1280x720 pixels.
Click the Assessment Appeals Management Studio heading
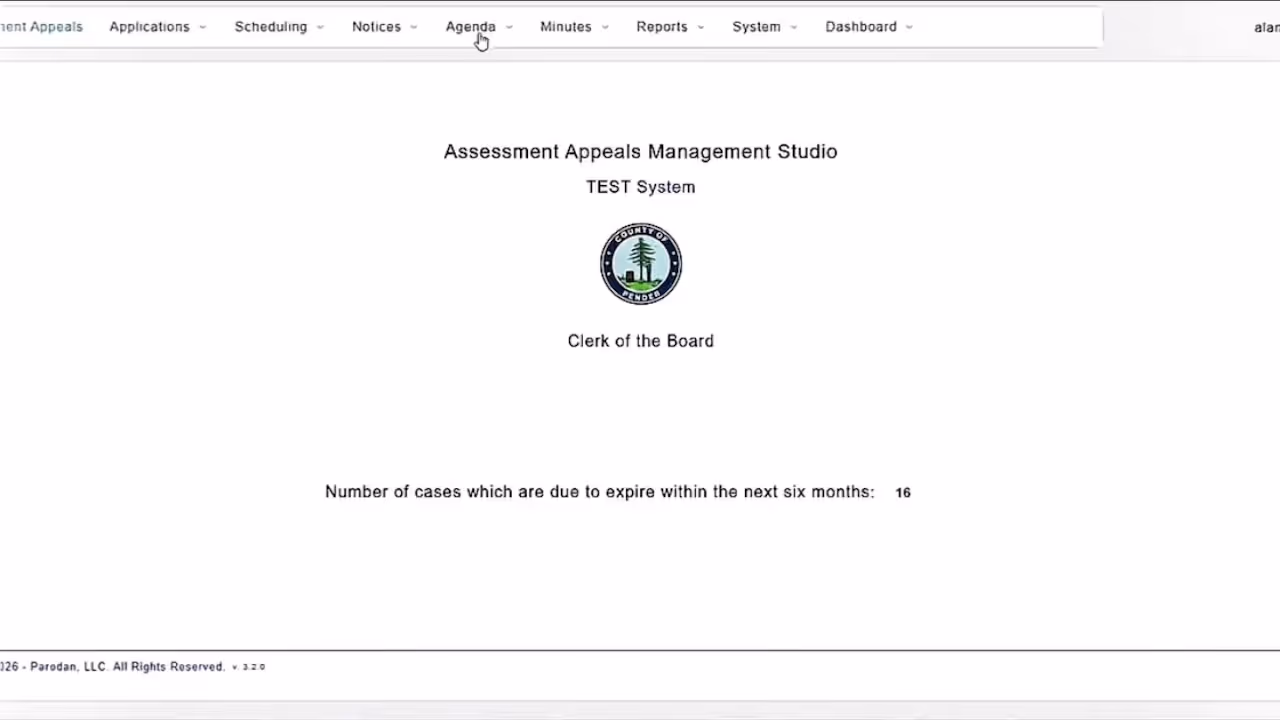tap(641, 152)
